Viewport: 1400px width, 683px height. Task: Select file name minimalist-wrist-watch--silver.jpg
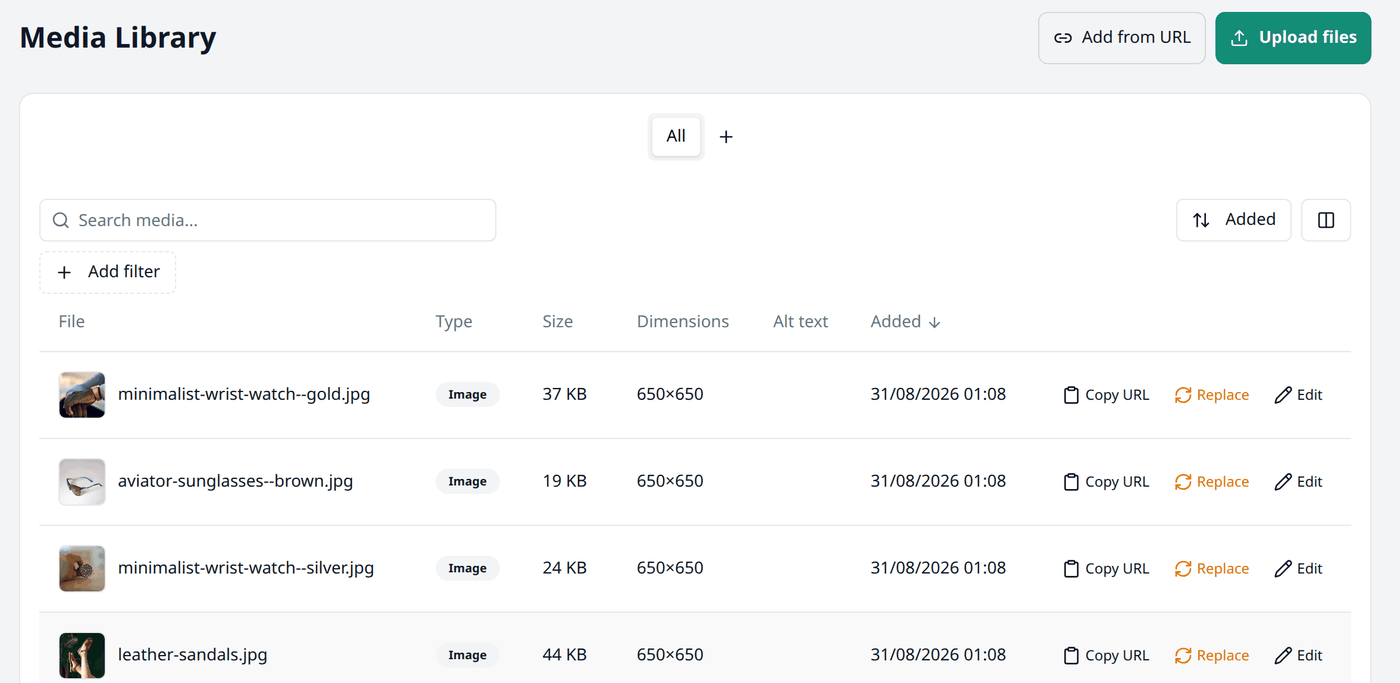tap(246, 569)
